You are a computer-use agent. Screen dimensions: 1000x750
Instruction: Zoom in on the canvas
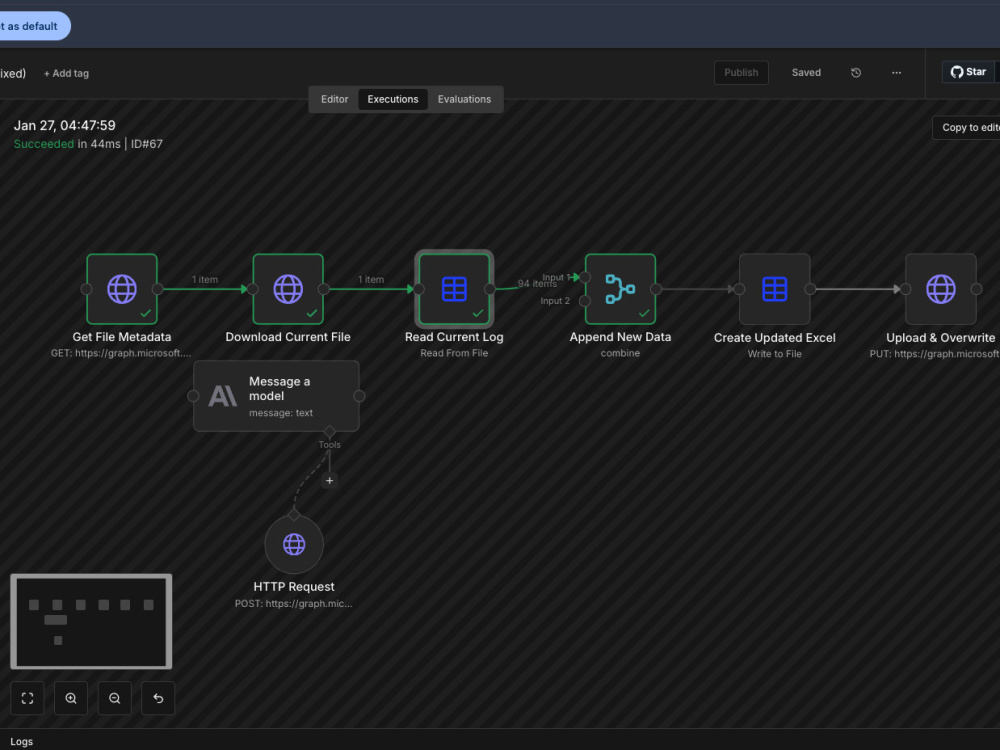71,698
